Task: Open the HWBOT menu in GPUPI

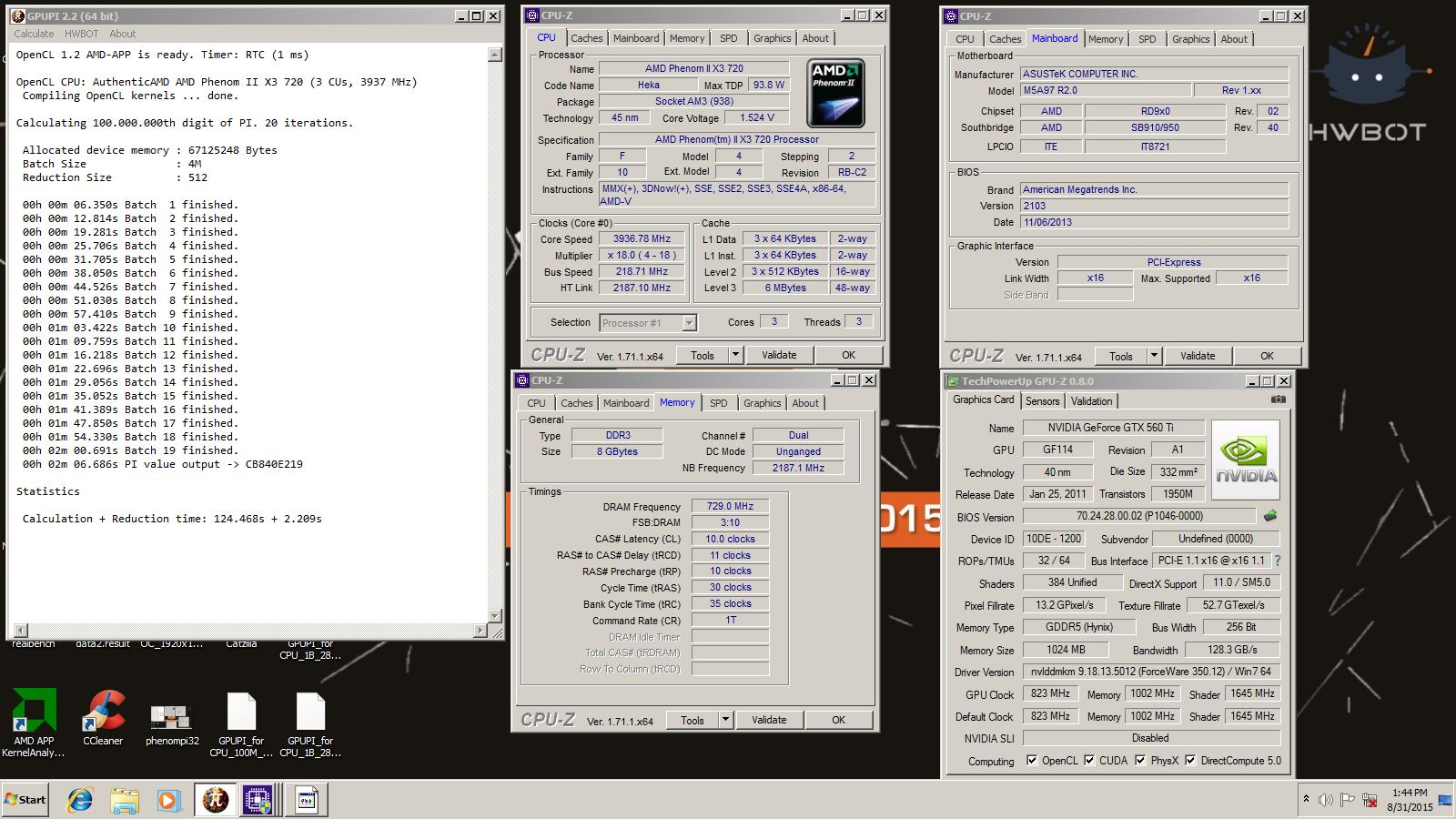Action: coord(81,34)
